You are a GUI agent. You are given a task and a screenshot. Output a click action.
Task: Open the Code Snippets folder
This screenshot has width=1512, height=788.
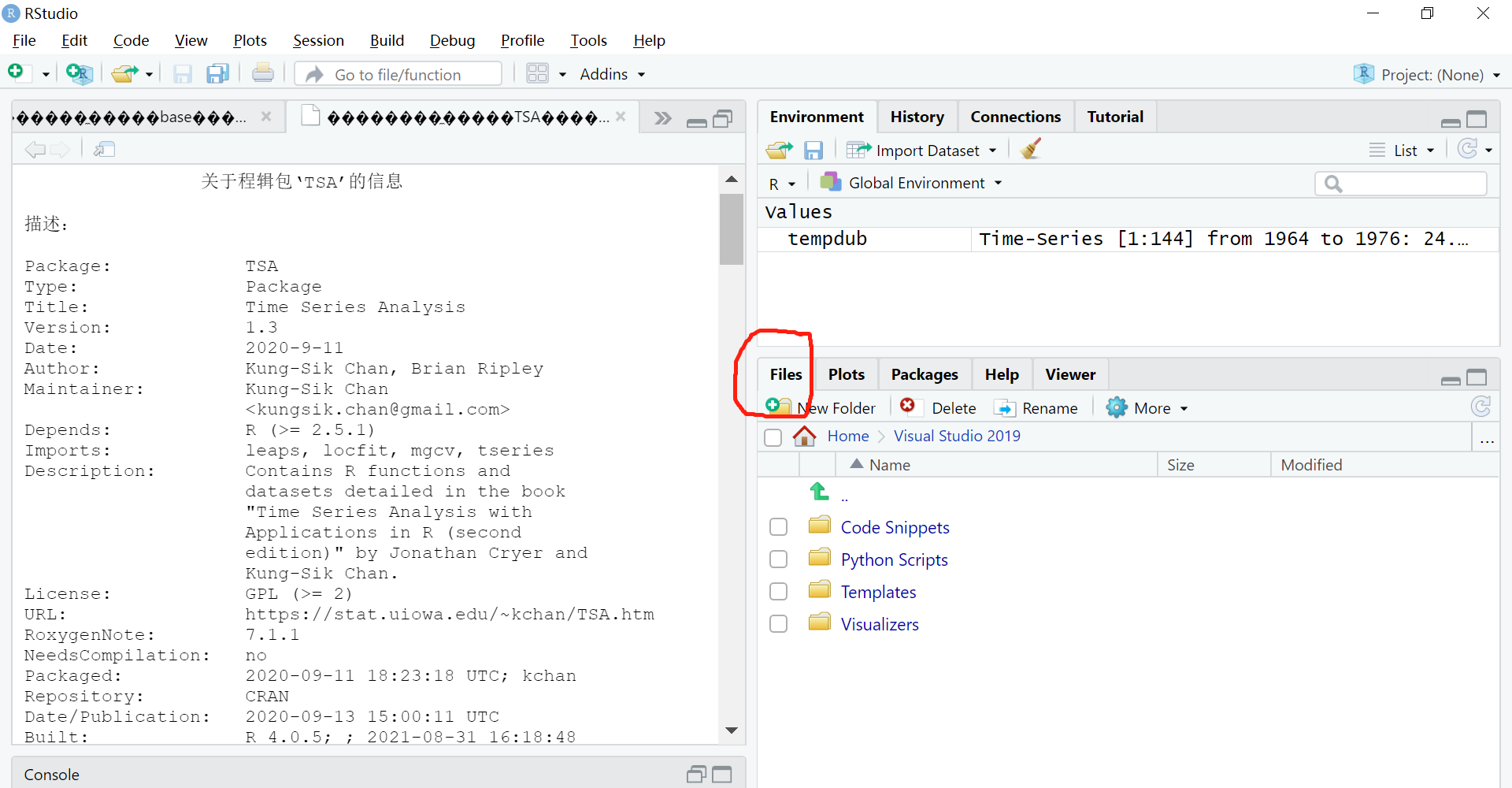tap(895, 527)
